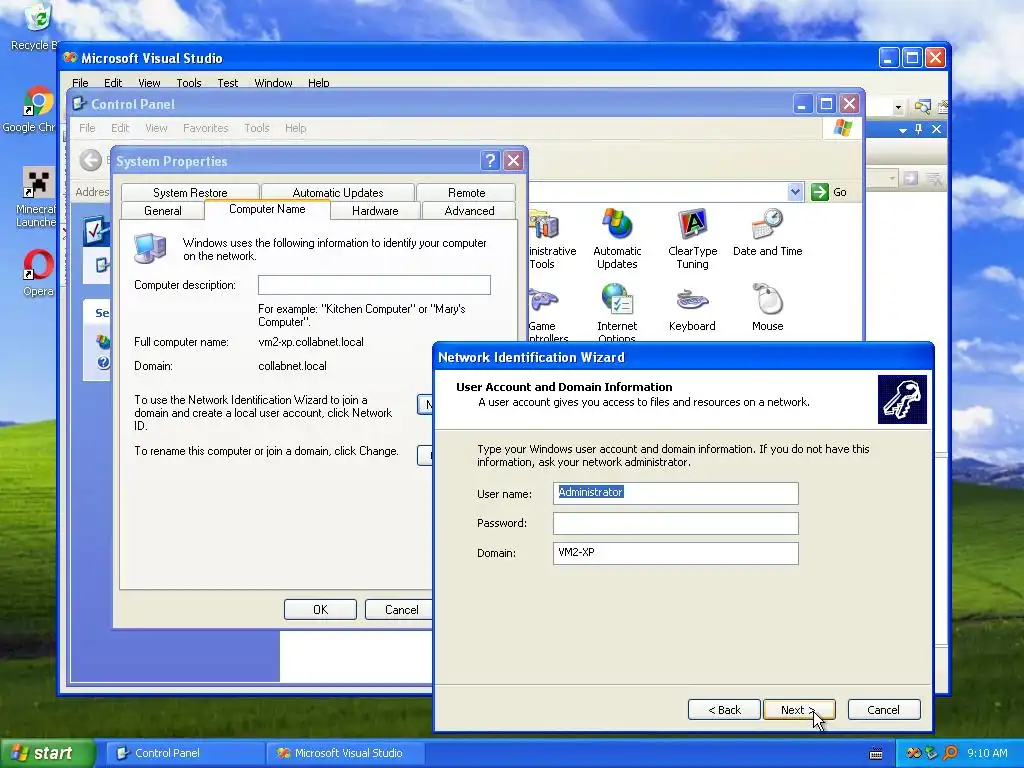Click the keyboard icon in the taskbar
Screen dimensions: 1024x768
coord(876,754)
